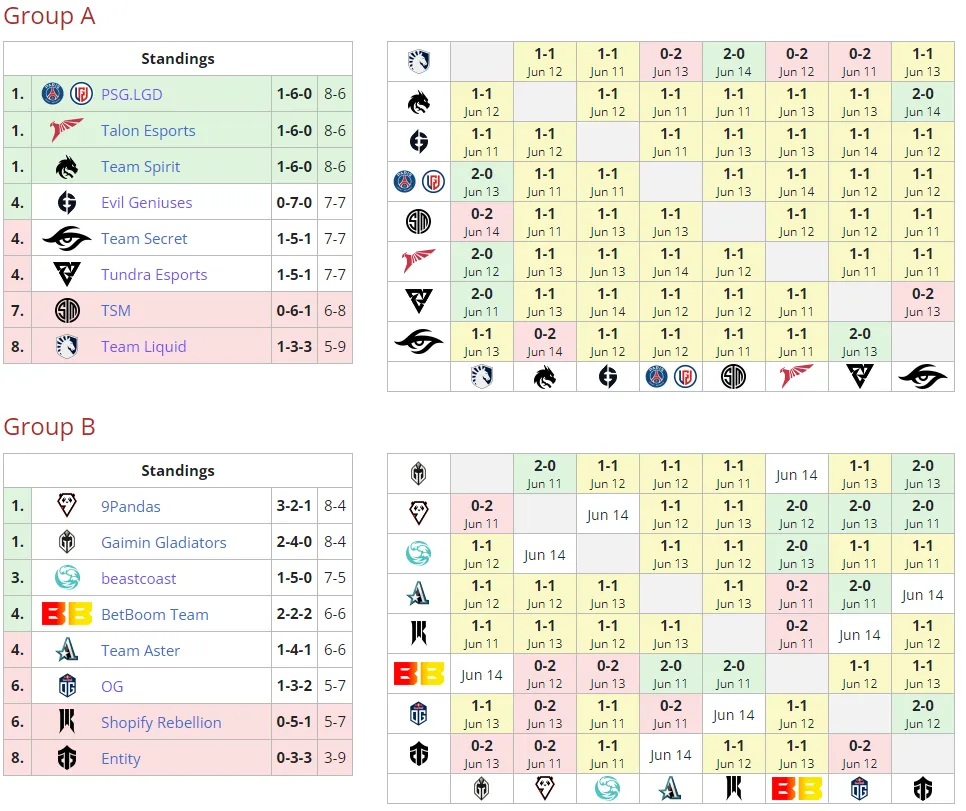Click the OG logo in Group B standings
966x811 pixels.
[x=67, y=686]
